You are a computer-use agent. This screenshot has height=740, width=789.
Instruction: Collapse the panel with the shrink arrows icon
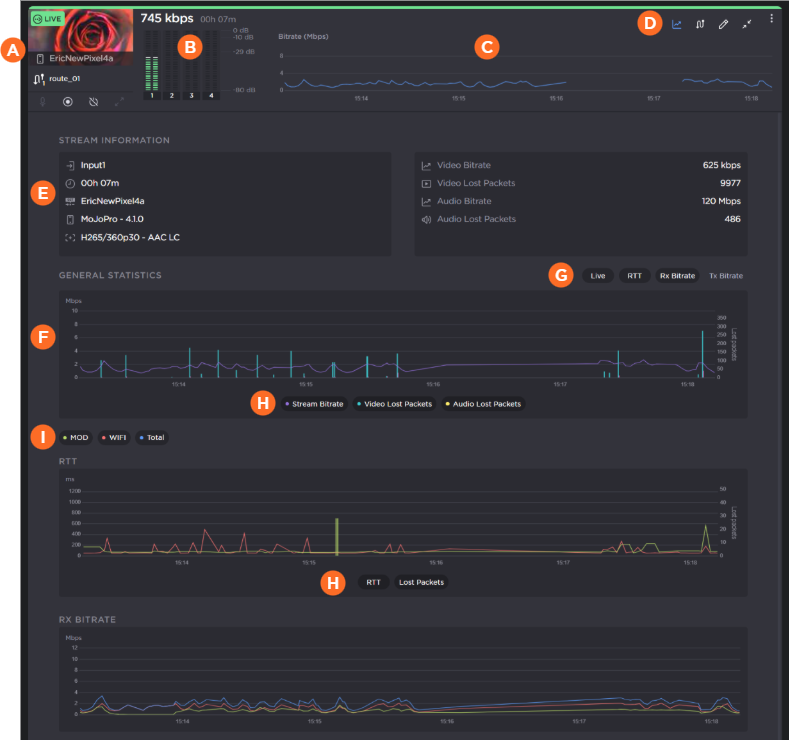coord(746,24)
